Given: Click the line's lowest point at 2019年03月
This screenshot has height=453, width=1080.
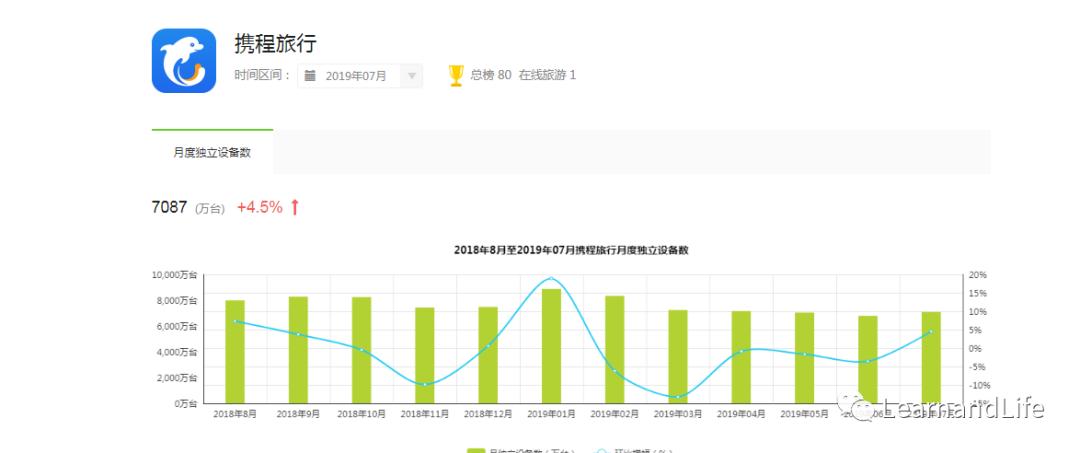Looking at the screenshot, I should [678, 397].
